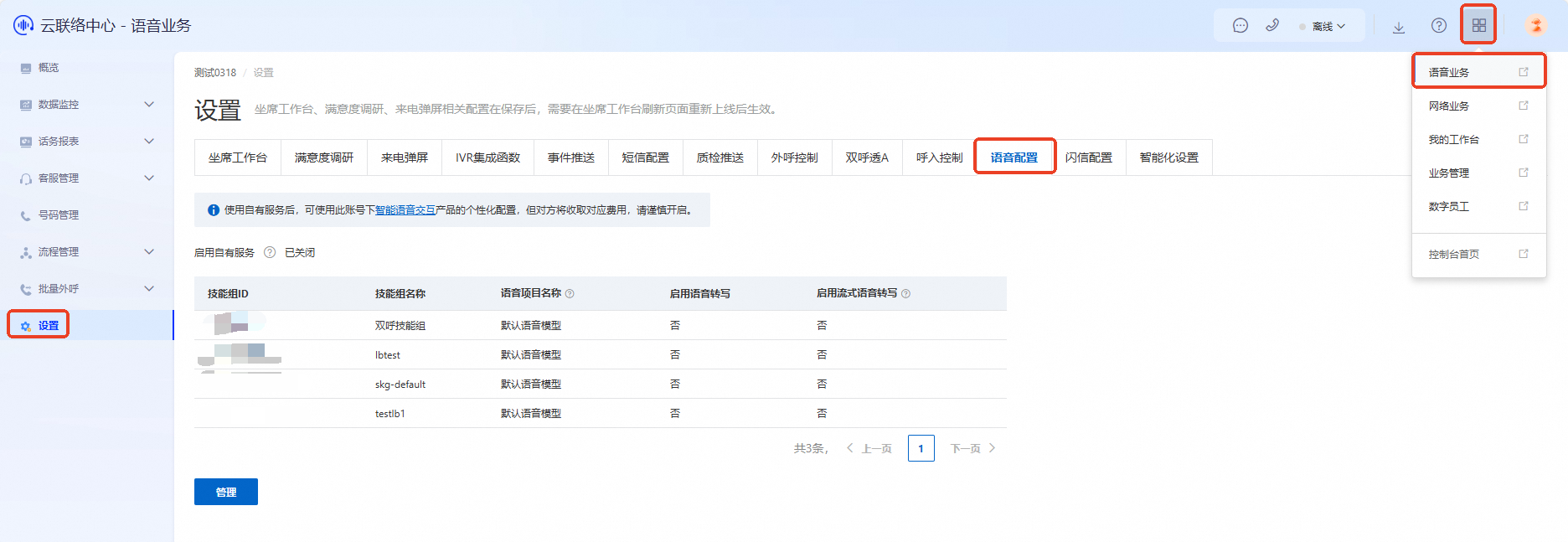The width and height of the screenshot is (1568, 542).
Task: Click the 流程管理 sidebar icon
Action: point(26,252)
